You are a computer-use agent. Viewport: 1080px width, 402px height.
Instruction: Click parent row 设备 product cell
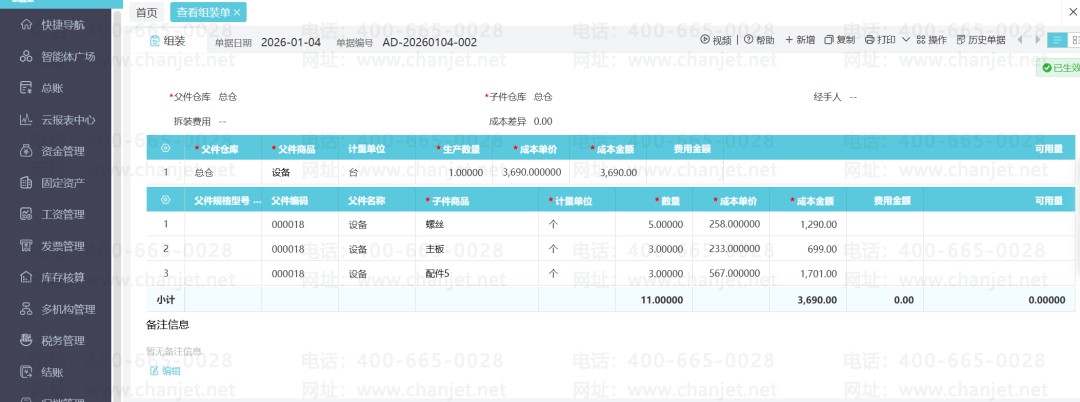click(300, 172)
